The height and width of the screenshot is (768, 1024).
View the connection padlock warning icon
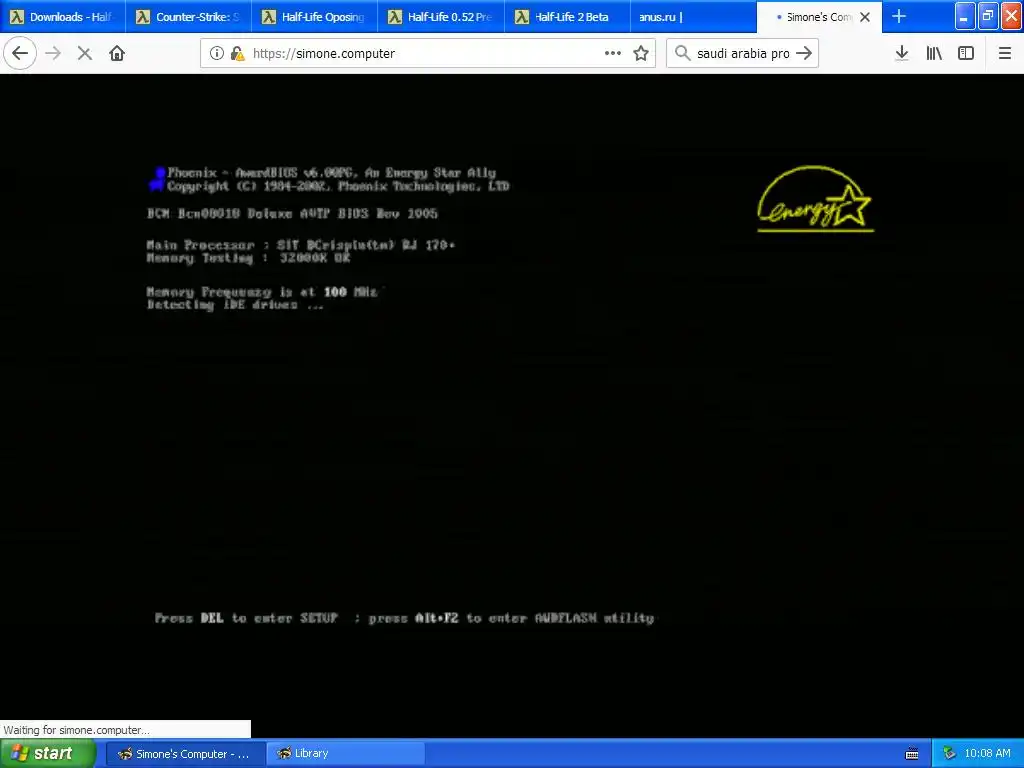237,54
